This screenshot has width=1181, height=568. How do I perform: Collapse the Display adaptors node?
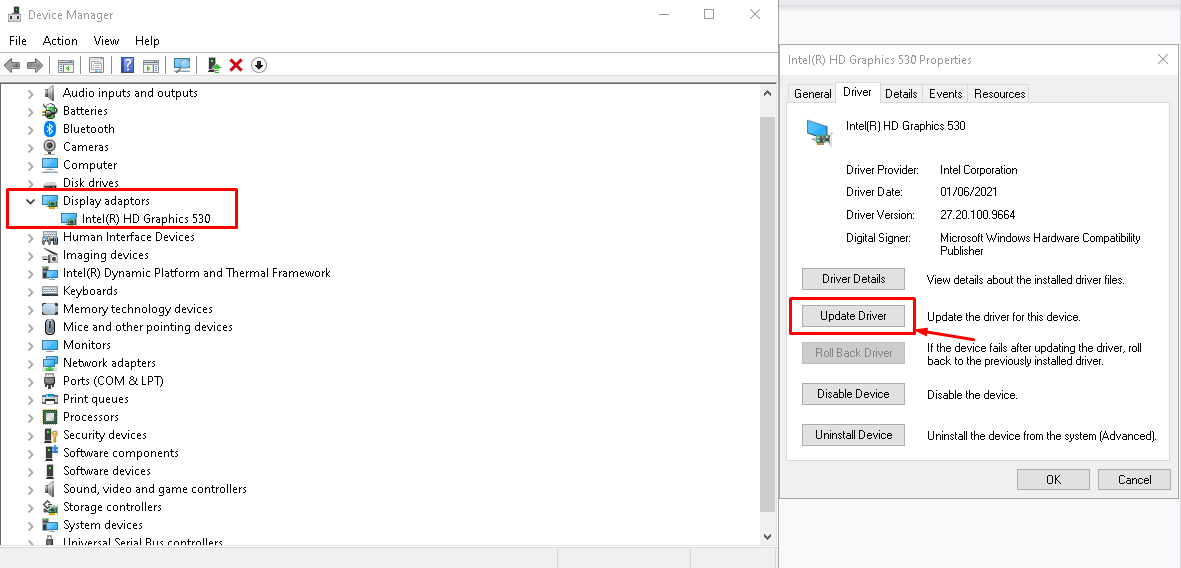tap(30, 201)
